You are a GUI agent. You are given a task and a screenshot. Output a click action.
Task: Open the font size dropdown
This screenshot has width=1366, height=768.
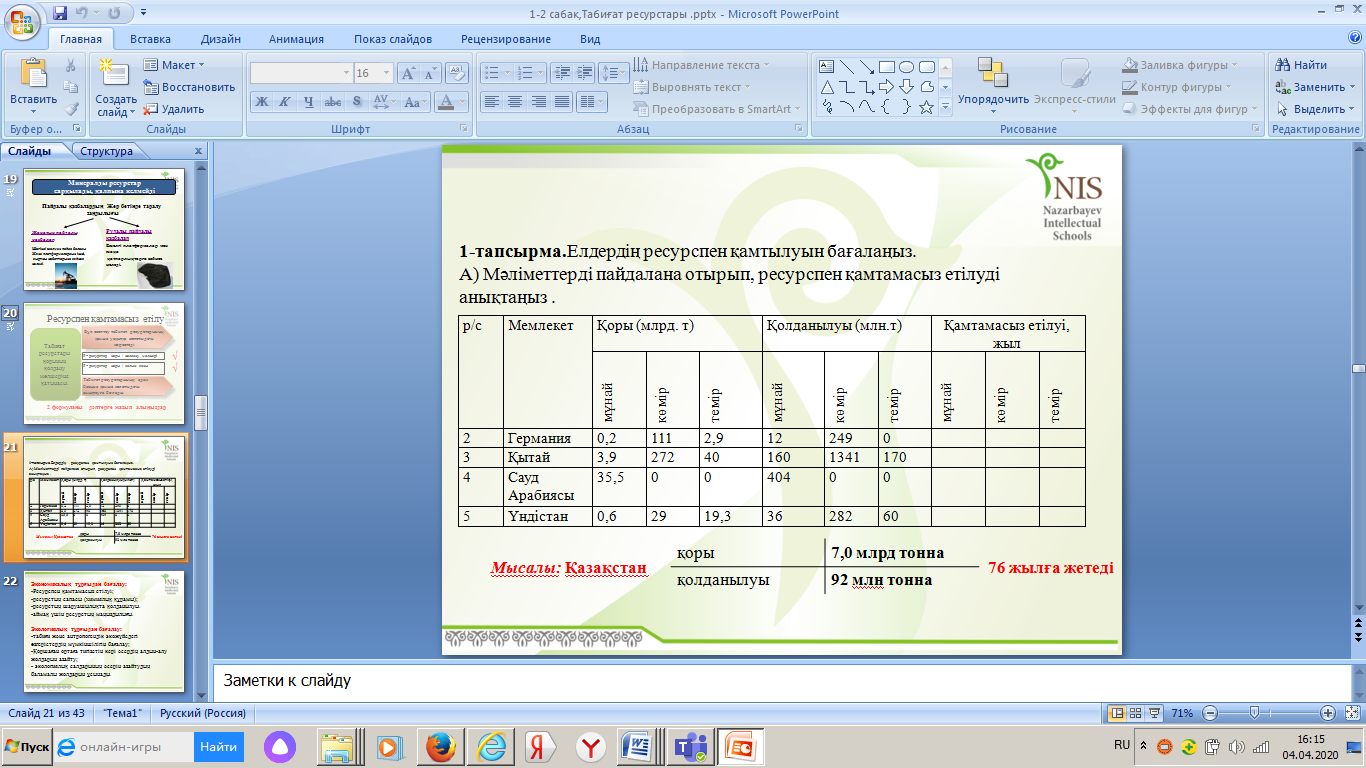(x=387, y=73)
